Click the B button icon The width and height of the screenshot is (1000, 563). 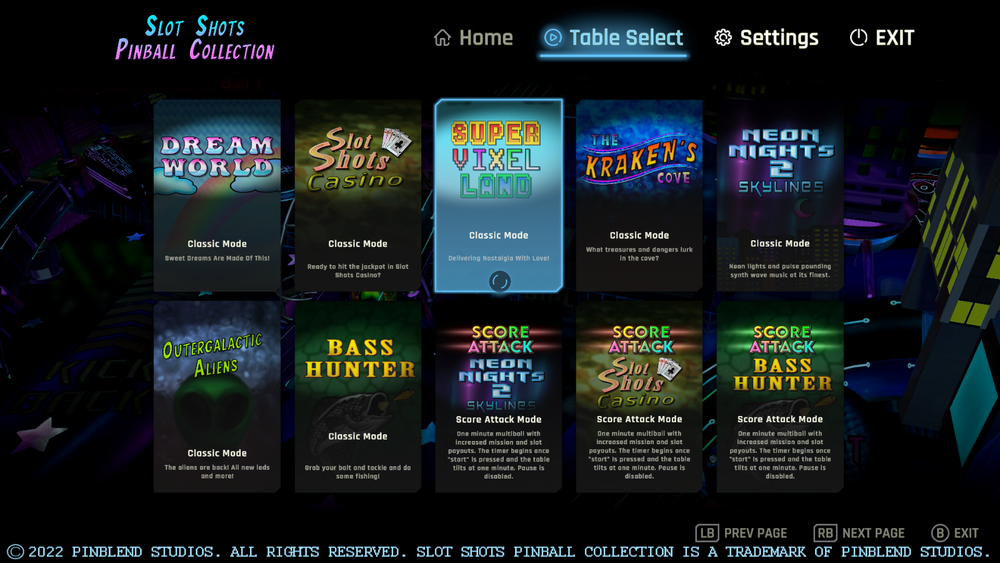coord(940,533)
